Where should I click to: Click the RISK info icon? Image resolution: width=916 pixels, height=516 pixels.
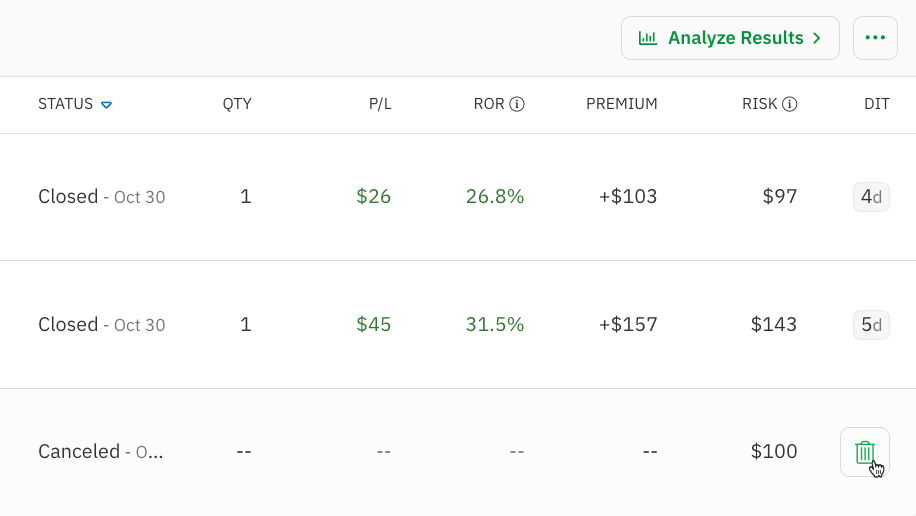[x=790, y=104]
